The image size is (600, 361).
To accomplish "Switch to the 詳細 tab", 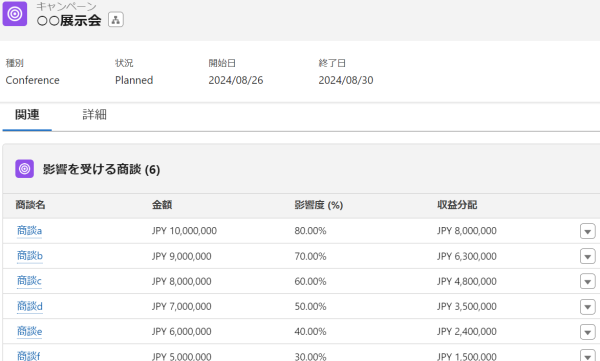I will pyautogui.click(x=95, y=114).
